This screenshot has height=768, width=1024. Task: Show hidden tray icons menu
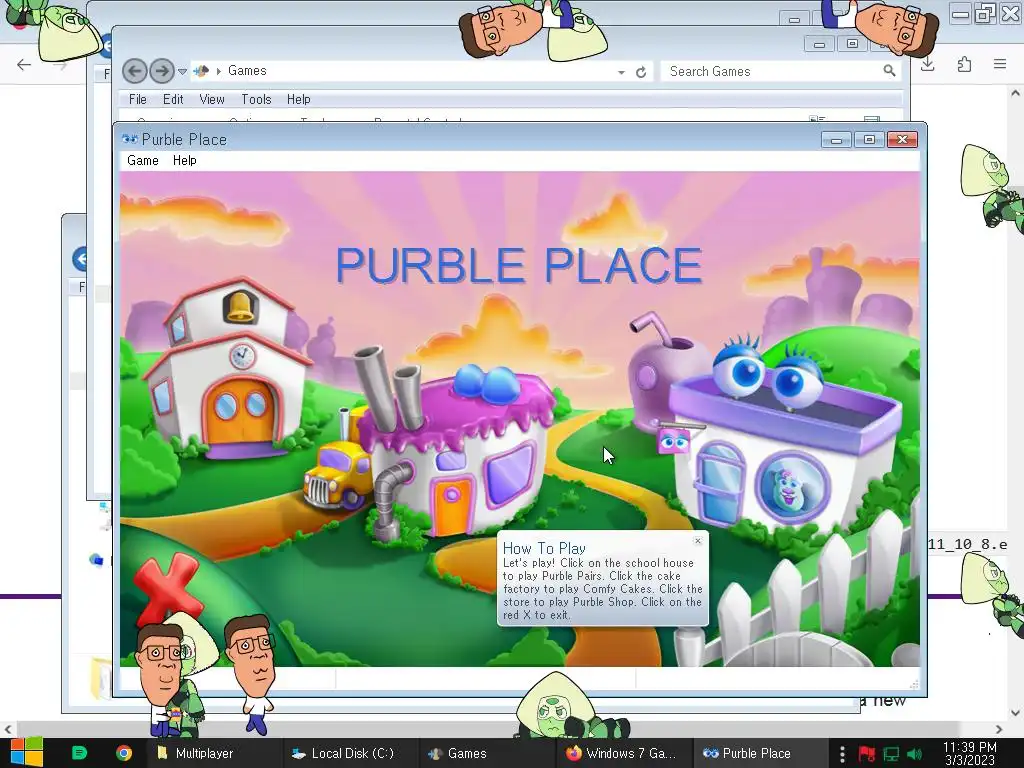pyautogui.click(x=842, y=754)
